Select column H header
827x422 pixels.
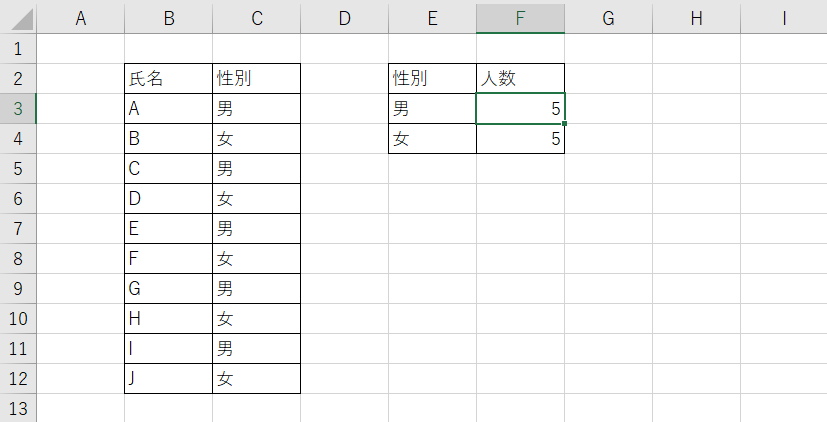coord(696,19)
